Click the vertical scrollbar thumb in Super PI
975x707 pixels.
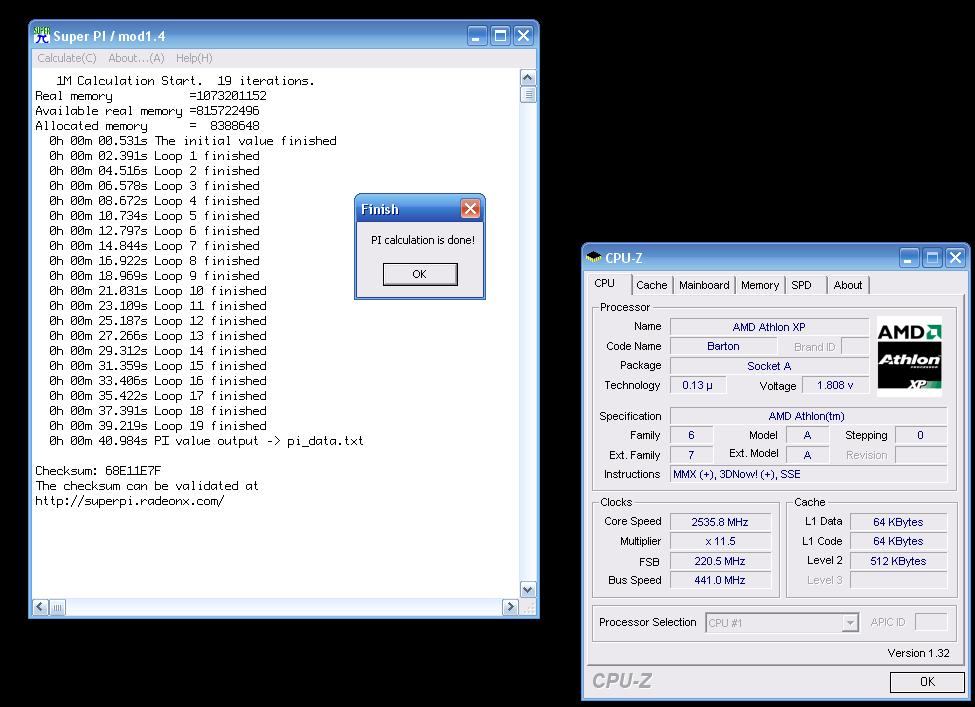tap(527, 95)
